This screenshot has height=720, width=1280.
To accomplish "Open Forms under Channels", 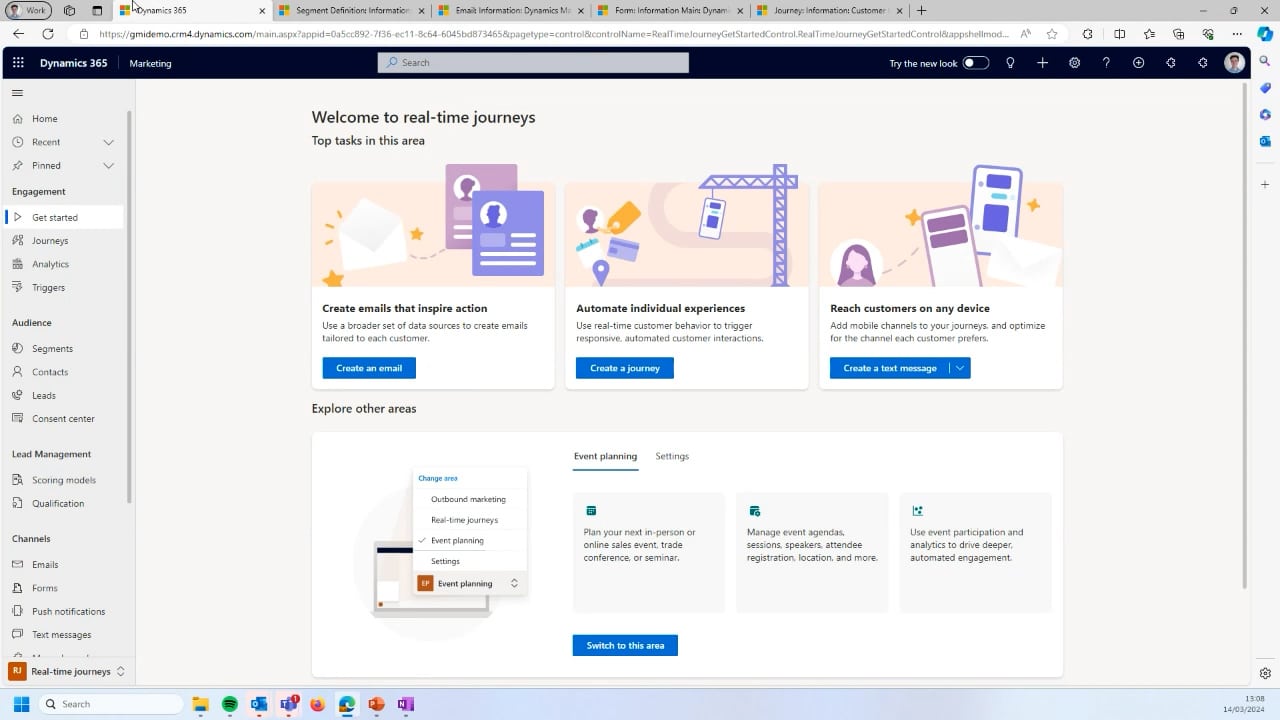I will 45,588.
